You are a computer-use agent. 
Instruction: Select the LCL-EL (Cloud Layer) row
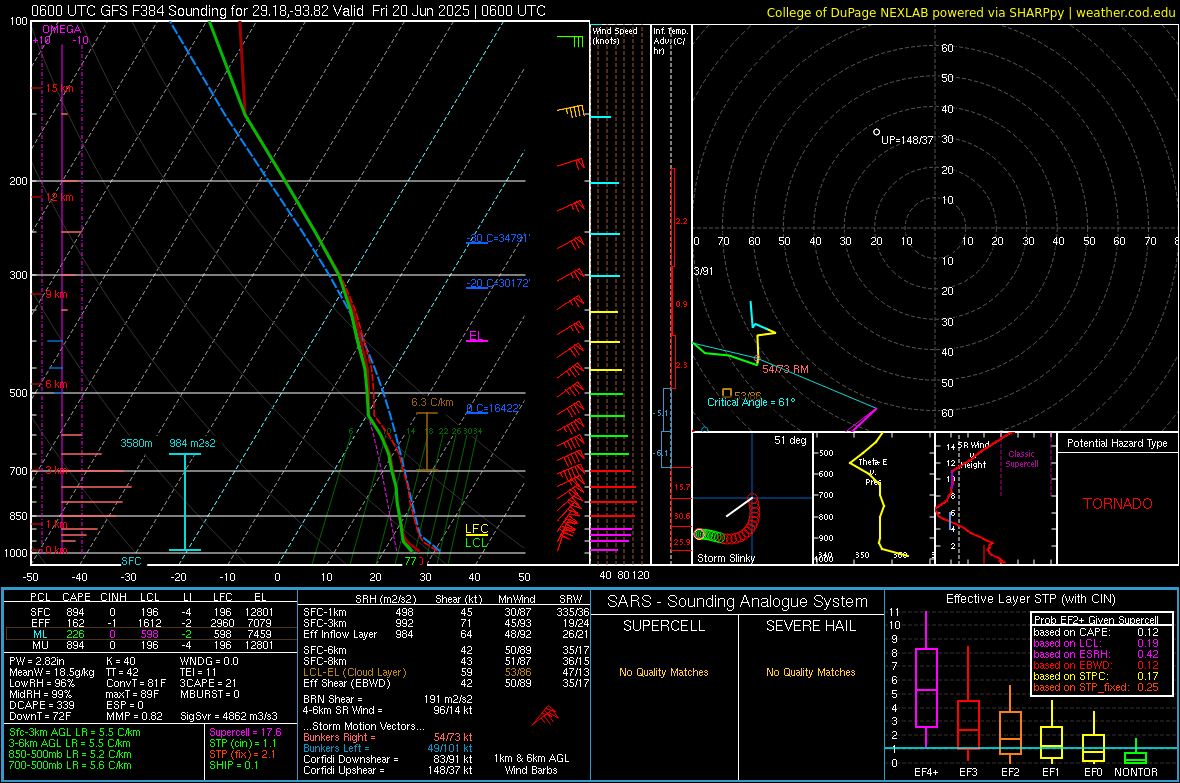(x=446, y=672)
